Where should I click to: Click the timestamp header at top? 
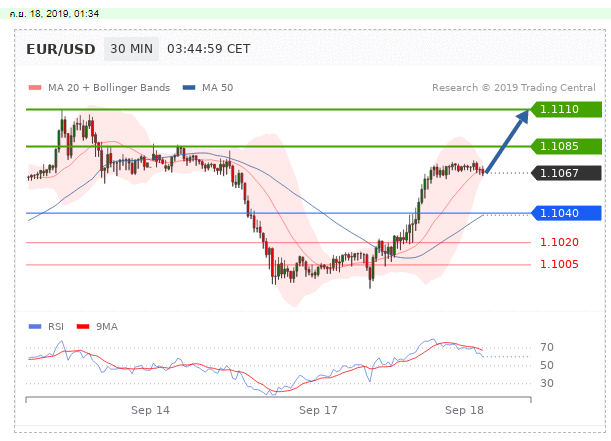click(54, 14)
